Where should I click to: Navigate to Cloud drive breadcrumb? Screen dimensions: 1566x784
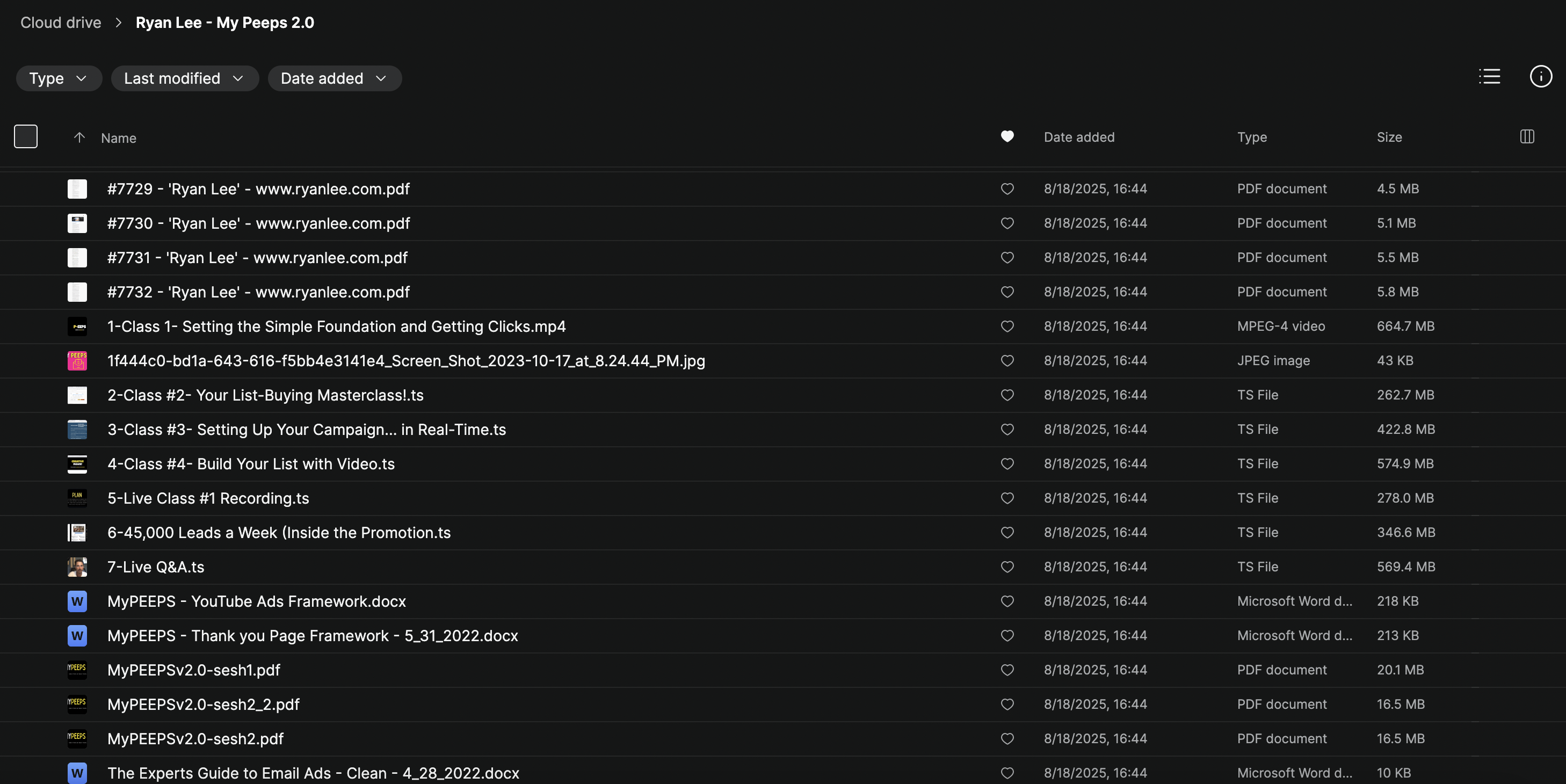pyautogui.click(x=61, y=23)
